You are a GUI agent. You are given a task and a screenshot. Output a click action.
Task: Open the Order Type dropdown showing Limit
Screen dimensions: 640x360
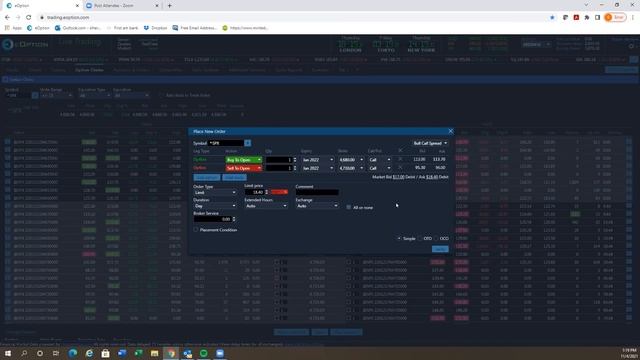(215, 192)
